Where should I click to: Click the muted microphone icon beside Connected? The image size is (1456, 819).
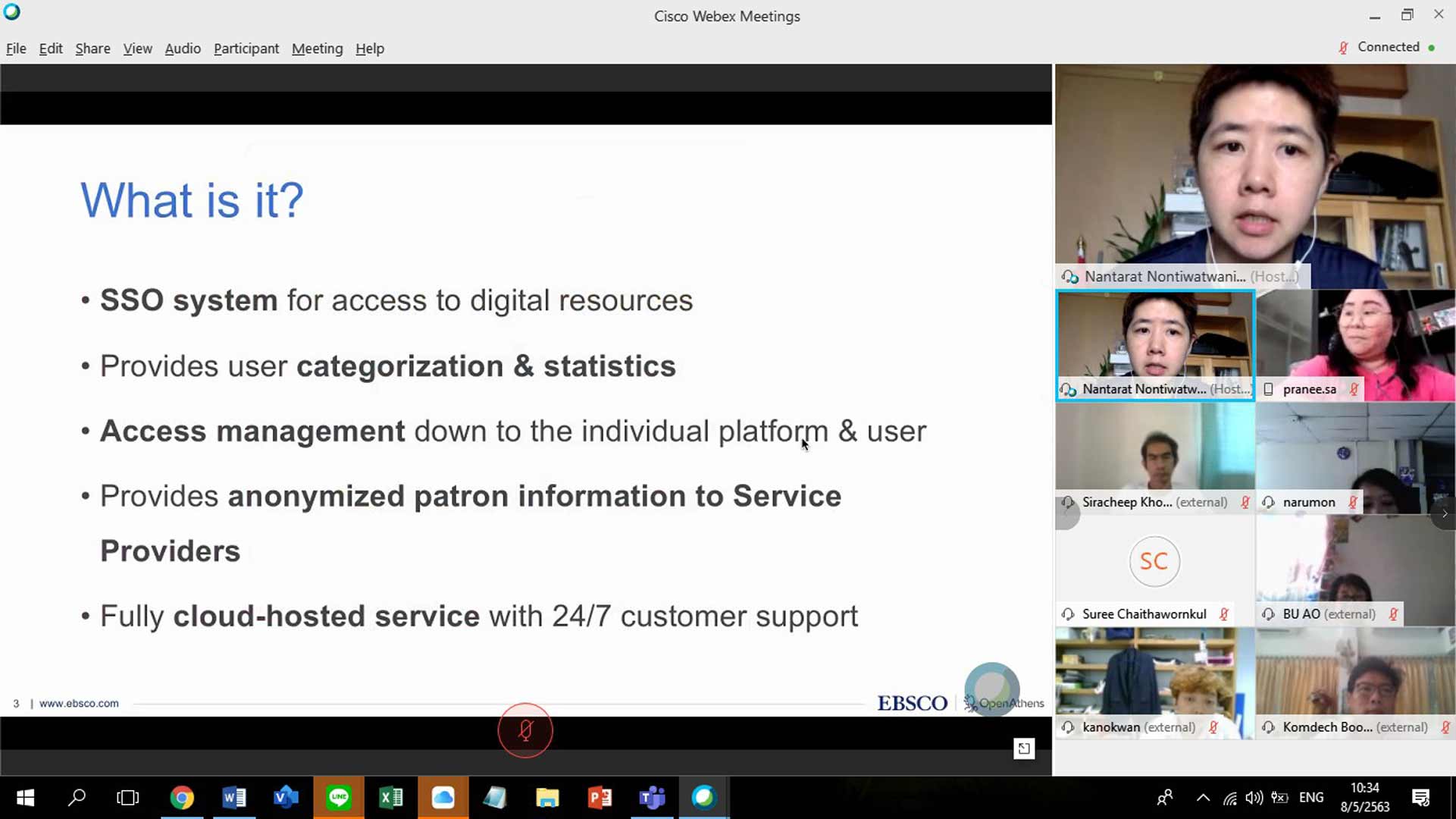(x=1343, y=48)
